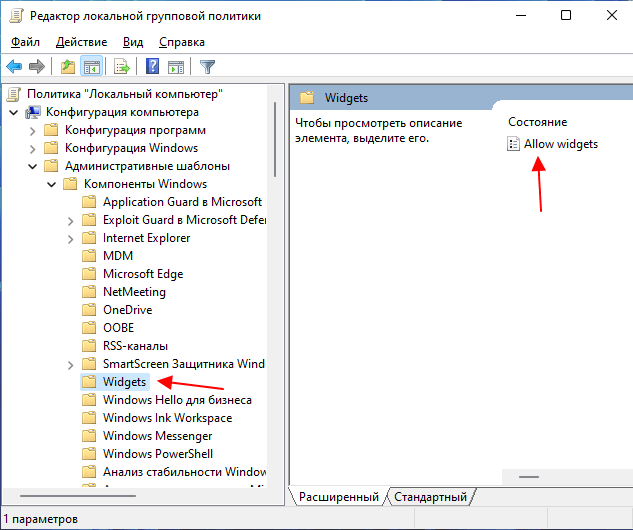Select Windows Hello для бизнеса folder

pos(177,400)
